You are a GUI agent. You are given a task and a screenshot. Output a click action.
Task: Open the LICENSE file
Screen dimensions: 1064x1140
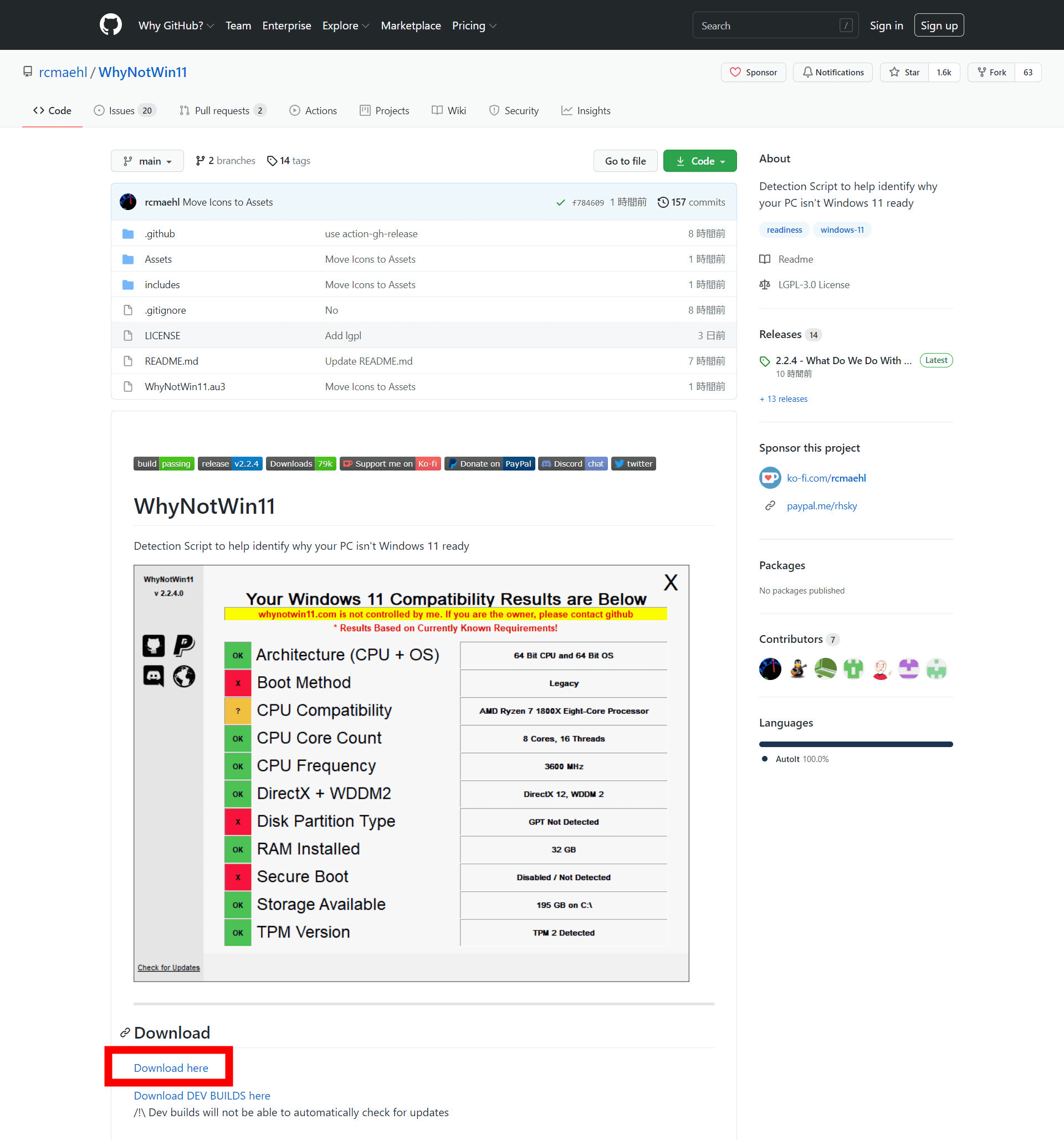(x=162, y=335)
